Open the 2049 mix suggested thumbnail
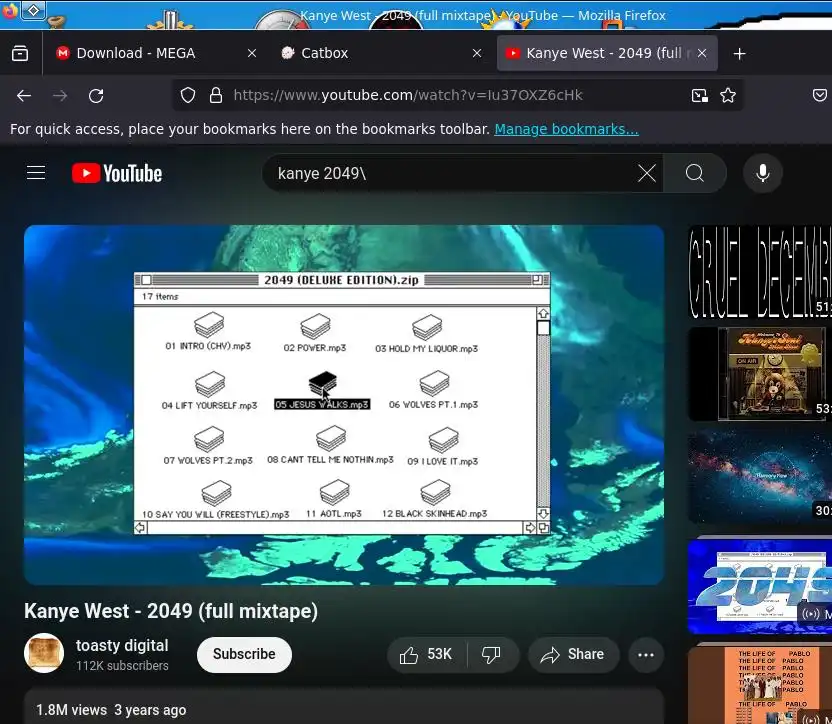This screenshot has width=832, height=724. point(760,586)
